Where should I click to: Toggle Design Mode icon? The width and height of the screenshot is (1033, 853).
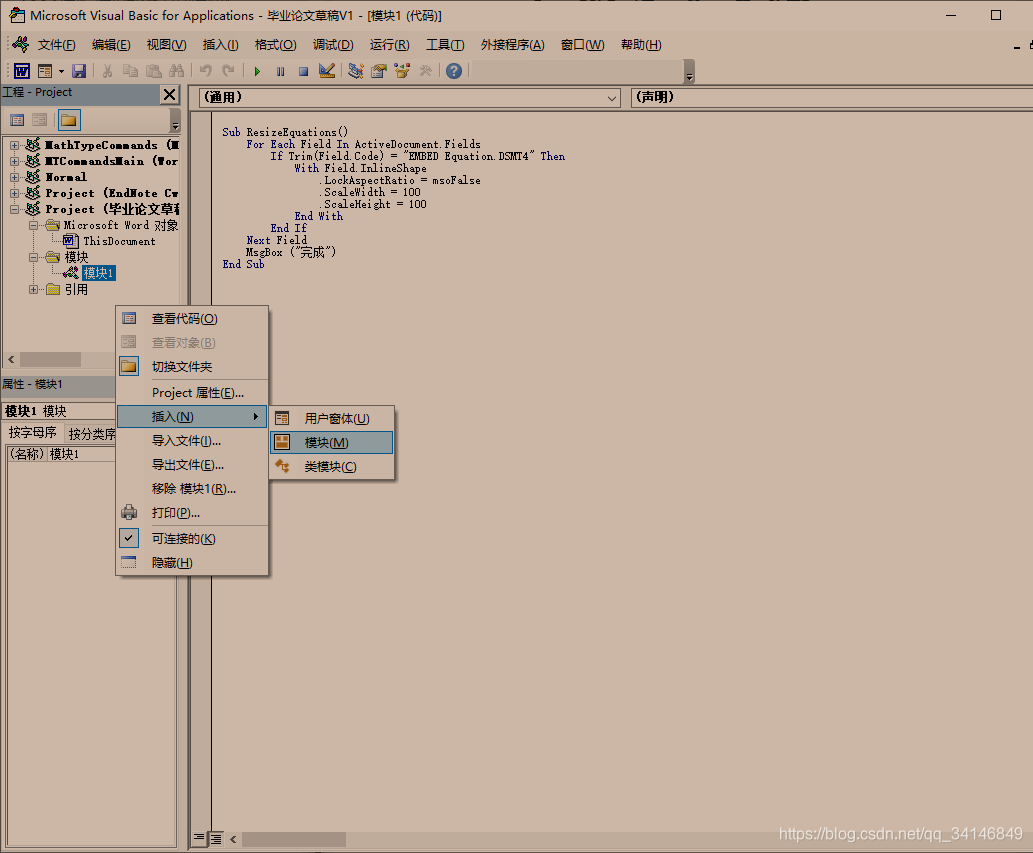click(327, 71)
